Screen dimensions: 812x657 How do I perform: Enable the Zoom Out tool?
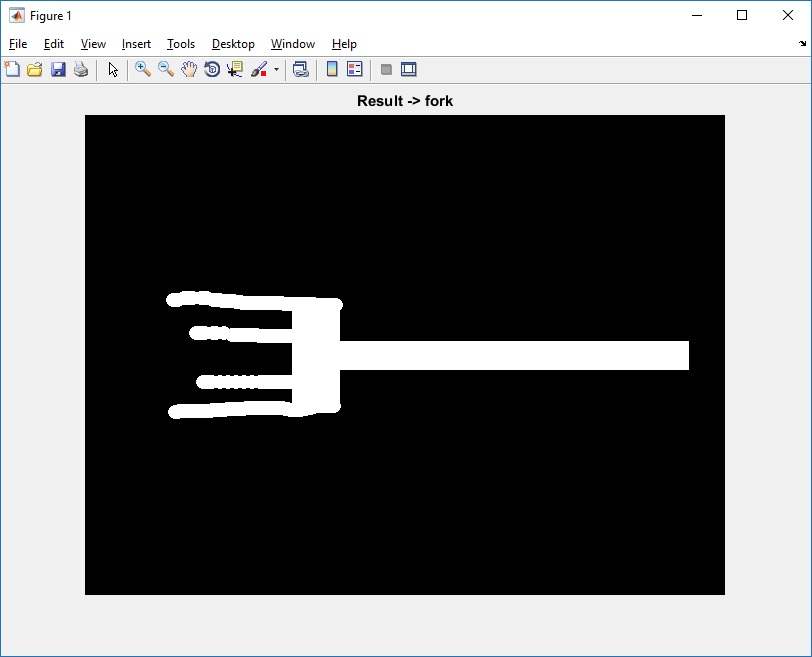[x=166, y=70]
